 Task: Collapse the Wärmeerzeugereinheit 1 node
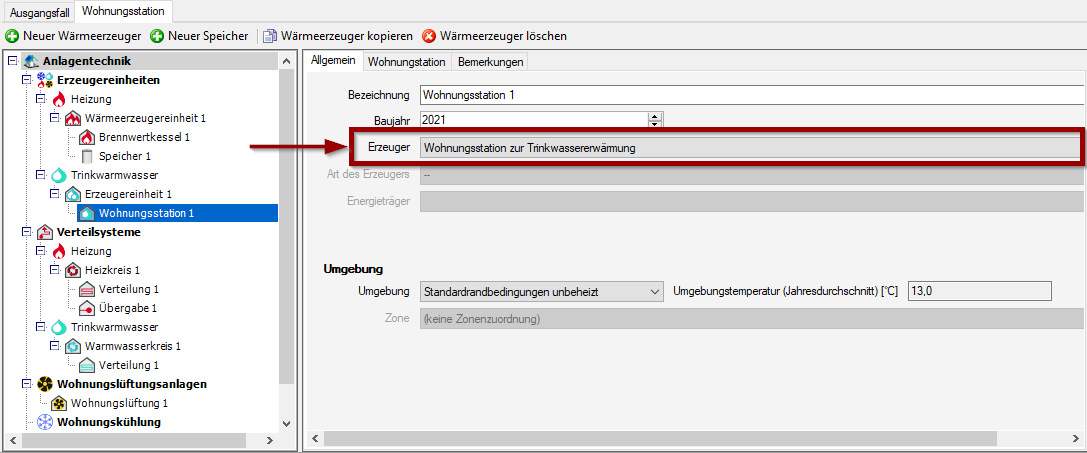click(x=55, y=118)
